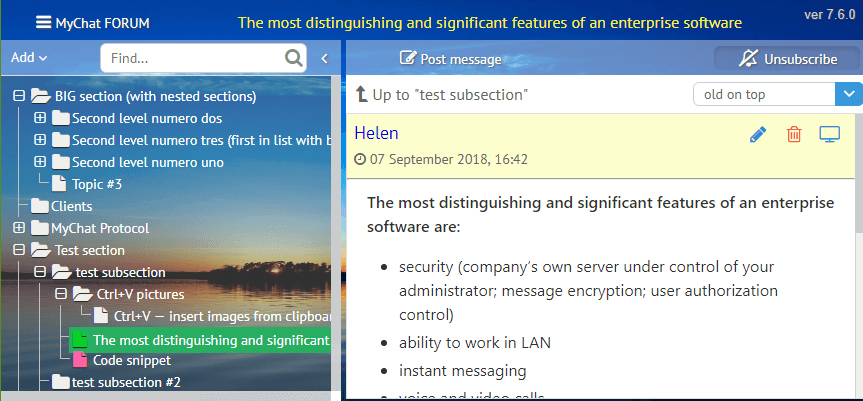Screen dimensions: 863x401
Task: Click the hamburger menu icon beside MyChat FORUM
Action: coord(43,21)
